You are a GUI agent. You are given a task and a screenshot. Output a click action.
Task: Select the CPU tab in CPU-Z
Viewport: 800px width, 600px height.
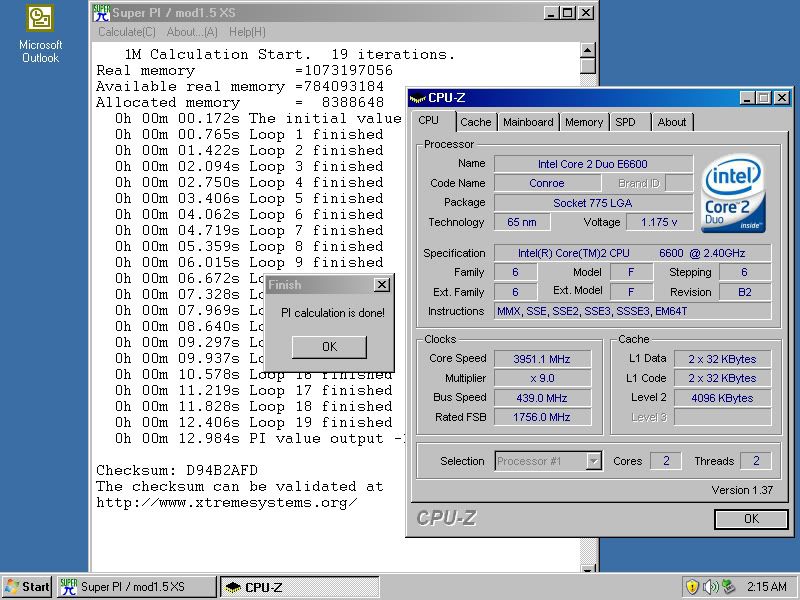coord(429,120)
